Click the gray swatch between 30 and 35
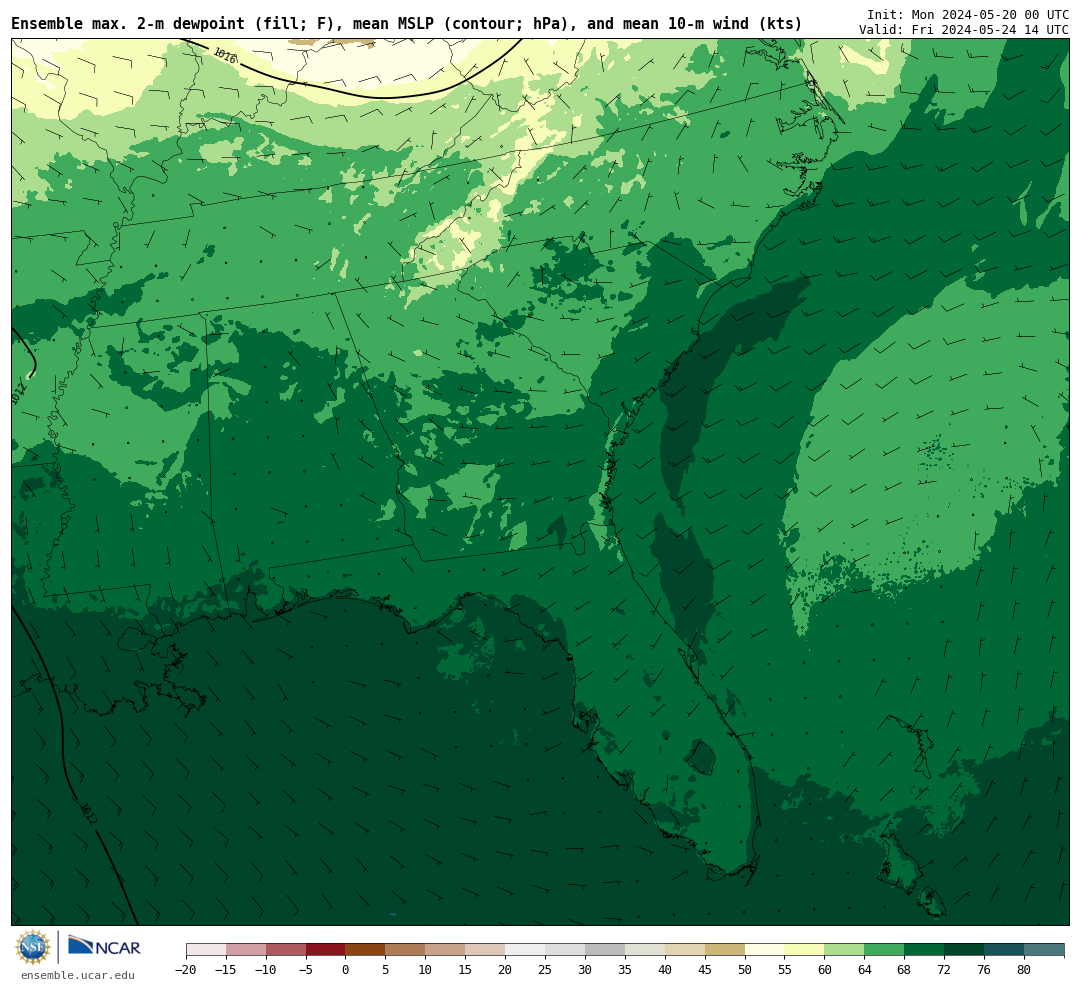This screenshot has width=1080, height=988. [x=605, y=950]
